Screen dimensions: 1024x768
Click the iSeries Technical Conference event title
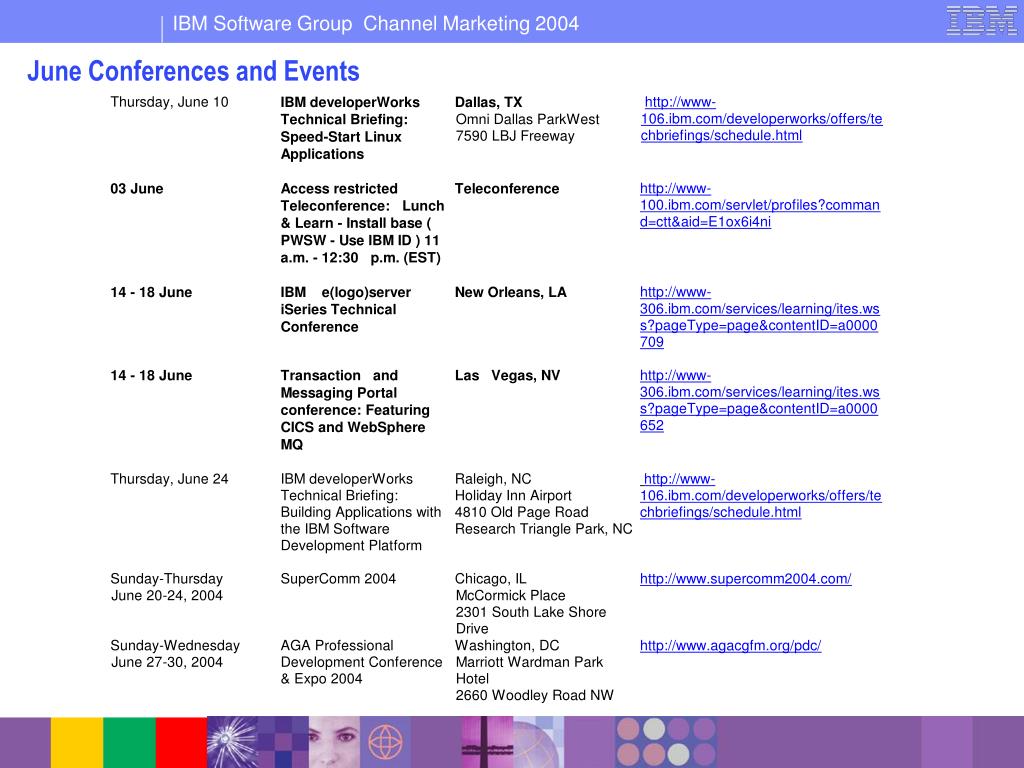(345, 310)
